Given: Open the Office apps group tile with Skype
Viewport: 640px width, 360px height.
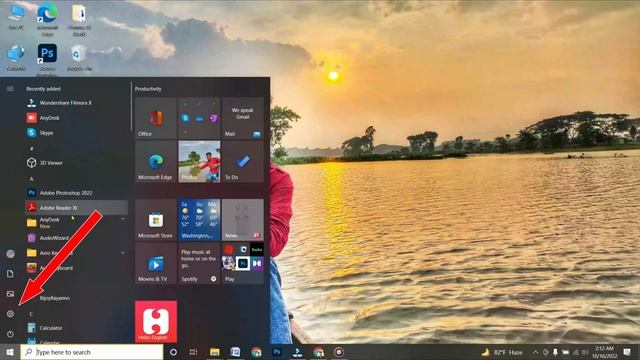Looking at the screenshot, I should pyautogui.click(x=199, y=118).
